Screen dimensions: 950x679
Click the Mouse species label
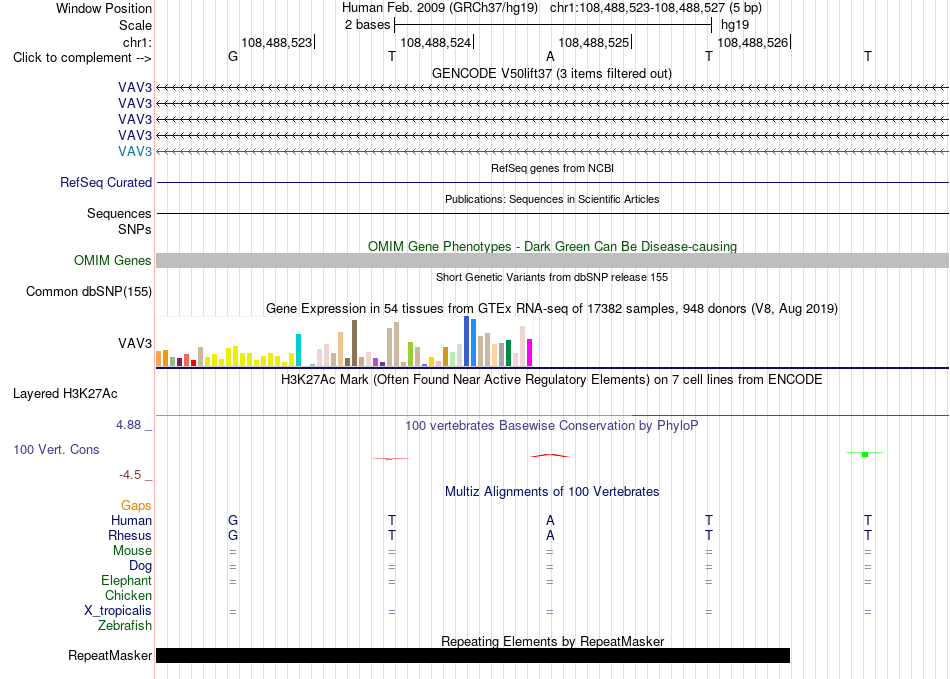(x=132, y=551)
